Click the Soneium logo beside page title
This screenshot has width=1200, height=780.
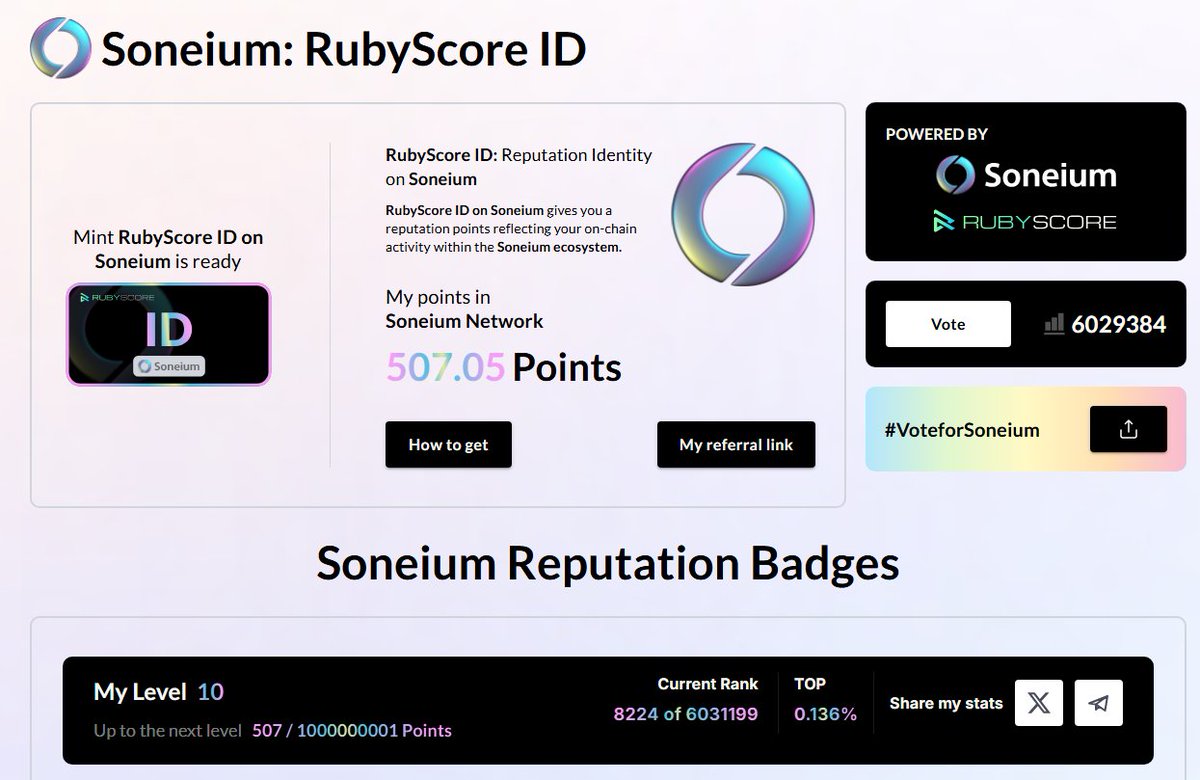61,48
